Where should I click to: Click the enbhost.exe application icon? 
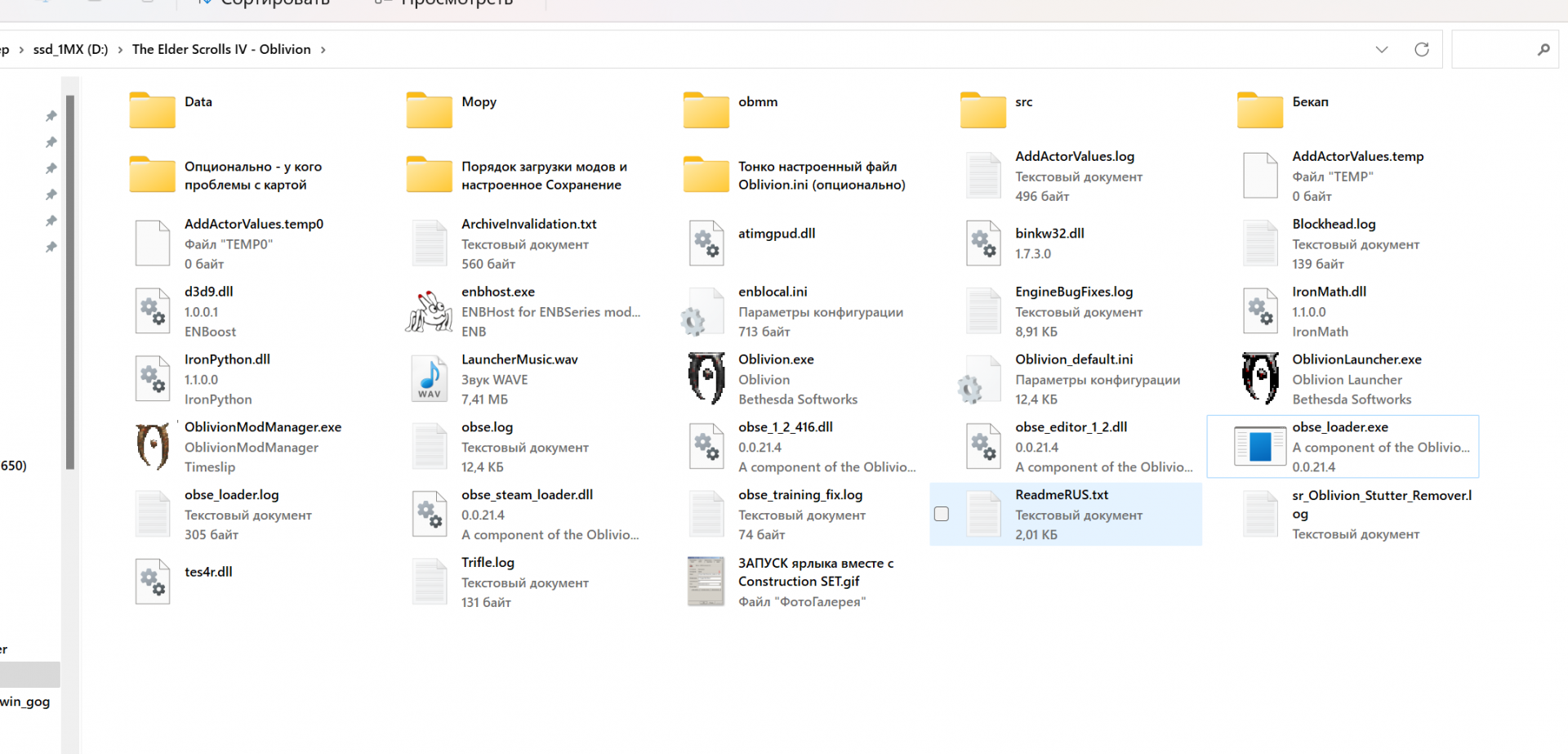click(x=430, y=311)
